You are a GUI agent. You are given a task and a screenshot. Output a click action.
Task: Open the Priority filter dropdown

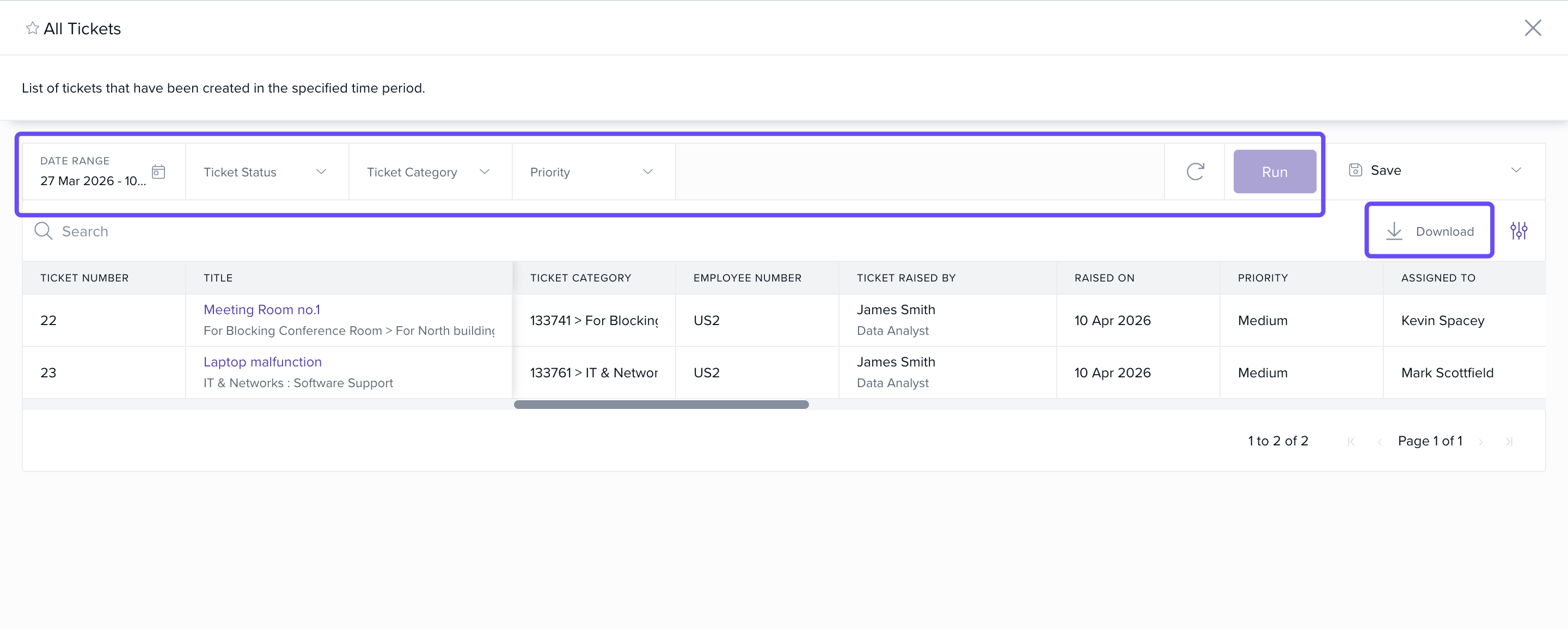592,172
